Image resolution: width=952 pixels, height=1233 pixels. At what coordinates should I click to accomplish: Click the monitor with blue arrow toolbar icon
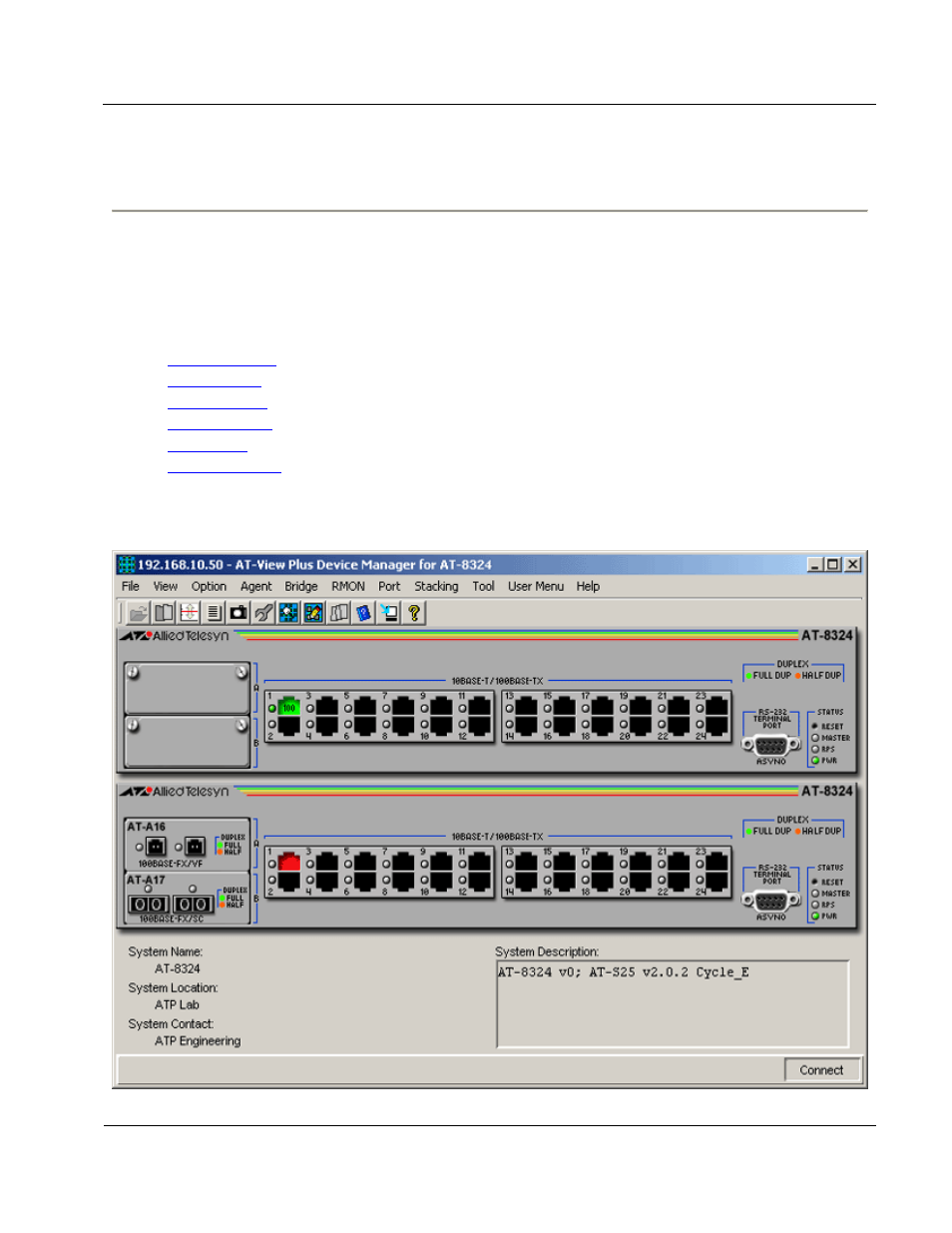coord(389,613)
